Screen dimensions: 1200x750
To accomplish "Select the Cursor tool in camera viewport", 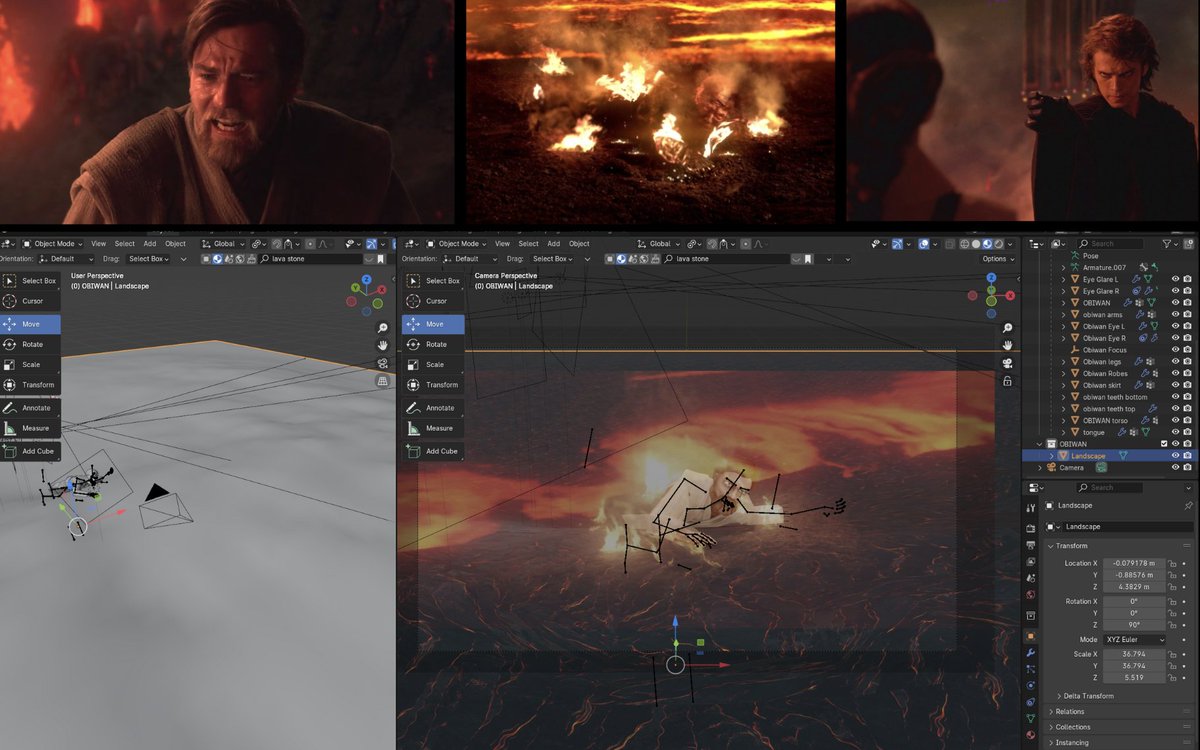I will click(x=433, y=301).
